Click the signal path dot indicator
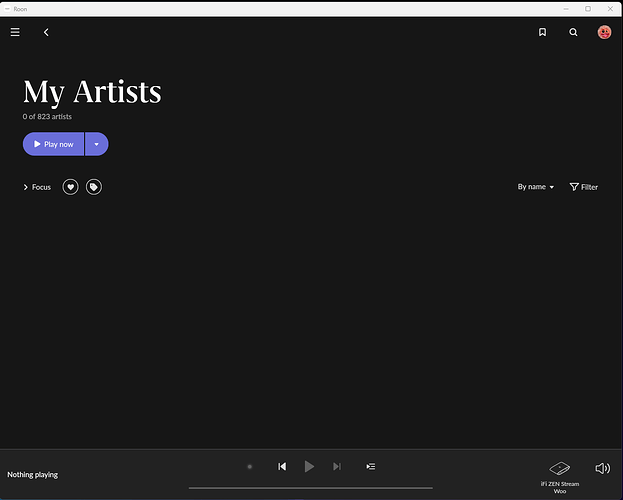This screenshot has width=623, height=500. pyautogui.click(x=250, y=467)
